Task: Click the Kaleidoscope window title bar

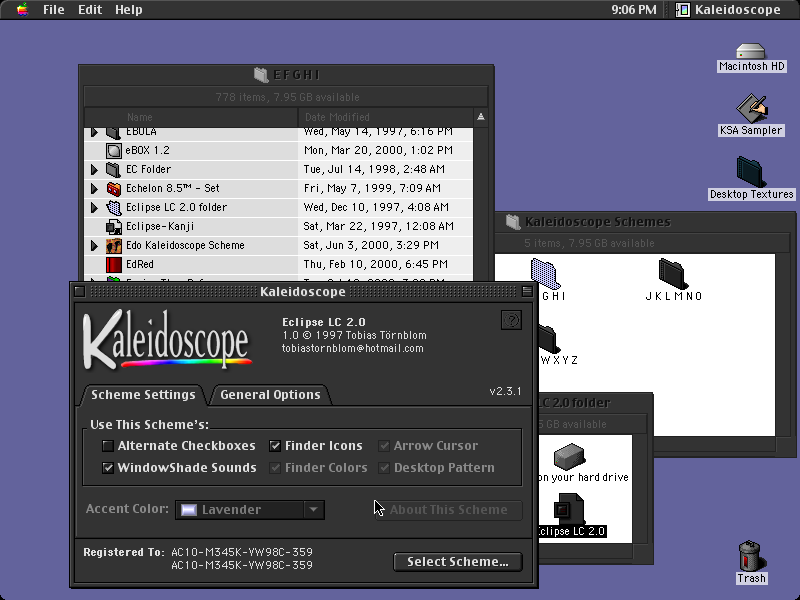Action: click(x=303, y=291)
